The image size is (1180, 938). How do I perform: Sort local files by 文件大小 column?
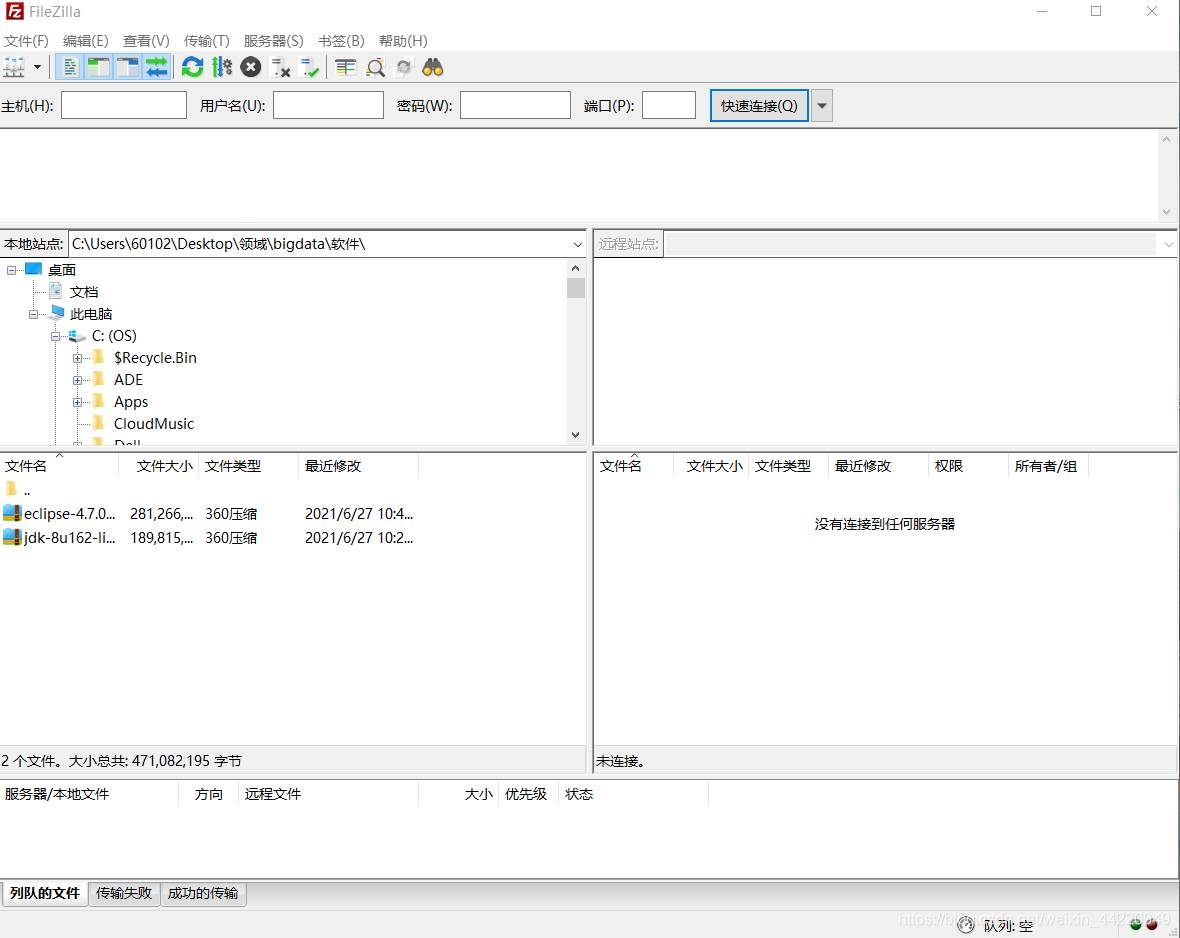[x=159, y=466]
